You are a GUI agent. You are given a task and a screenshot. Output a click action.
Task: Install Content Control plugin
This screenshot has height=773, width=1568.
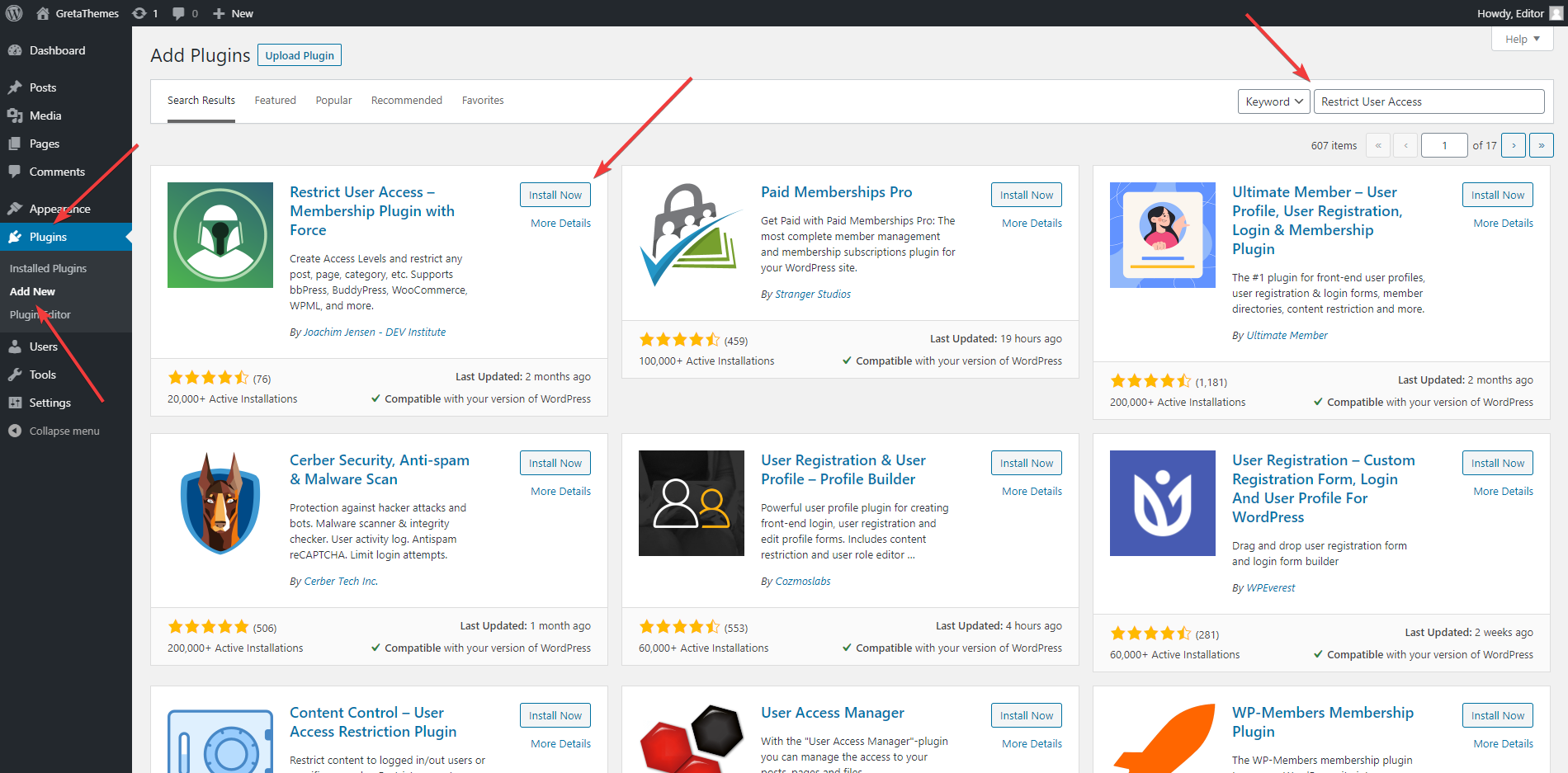(555, 715)
